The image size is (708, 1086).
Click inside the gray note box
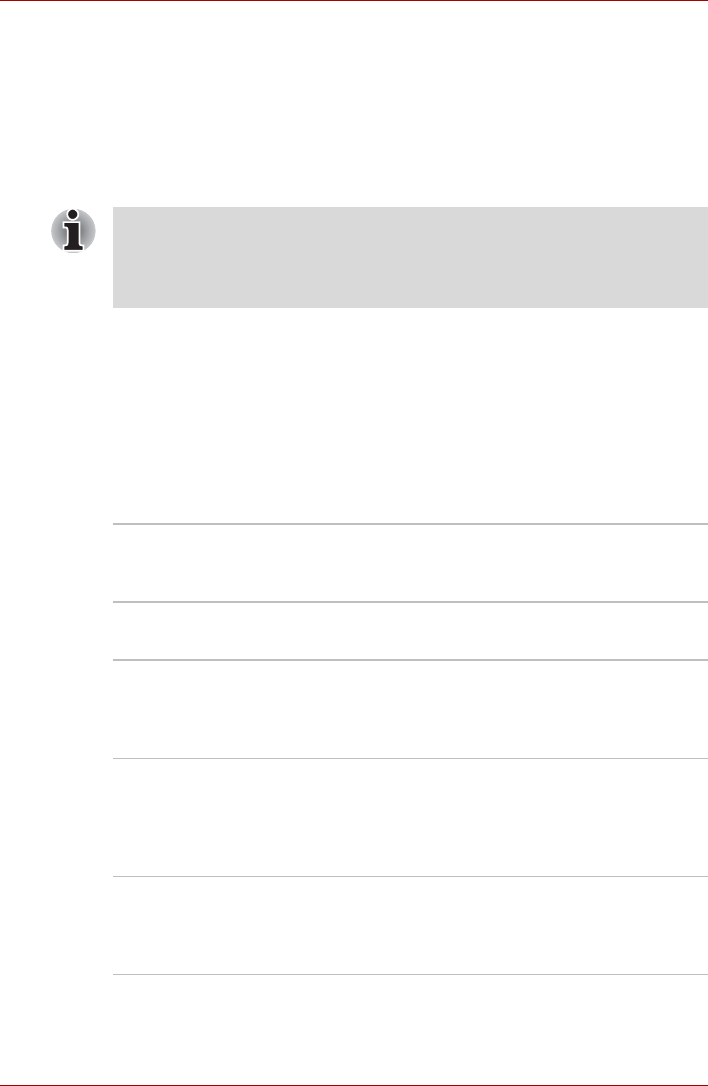(410, 257)
